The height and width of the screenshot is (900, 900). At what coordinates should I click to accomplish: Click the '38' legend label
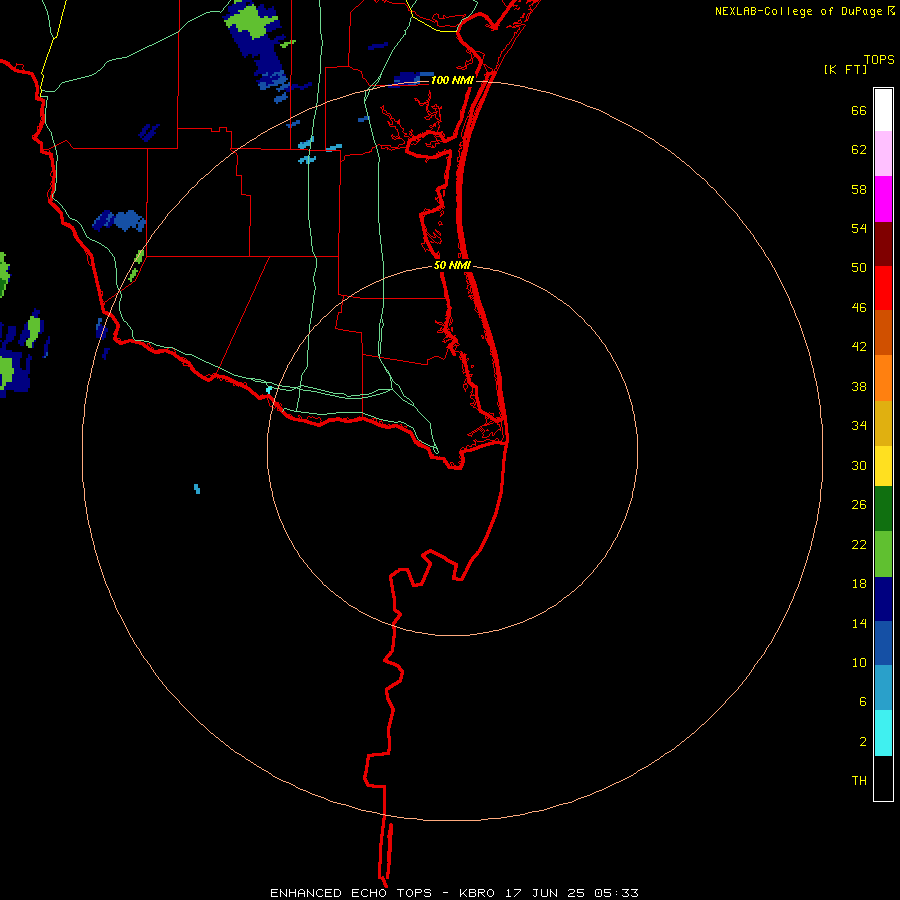coord(859,387)
